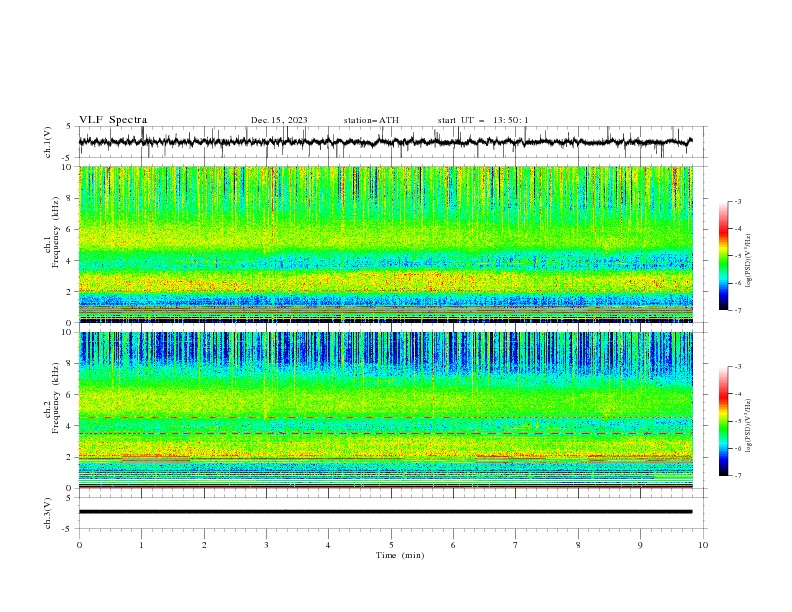The height and width of the screenshot is (612, 792).
Task: Click the upper PSD color scale bar
Action: [723, 256]
